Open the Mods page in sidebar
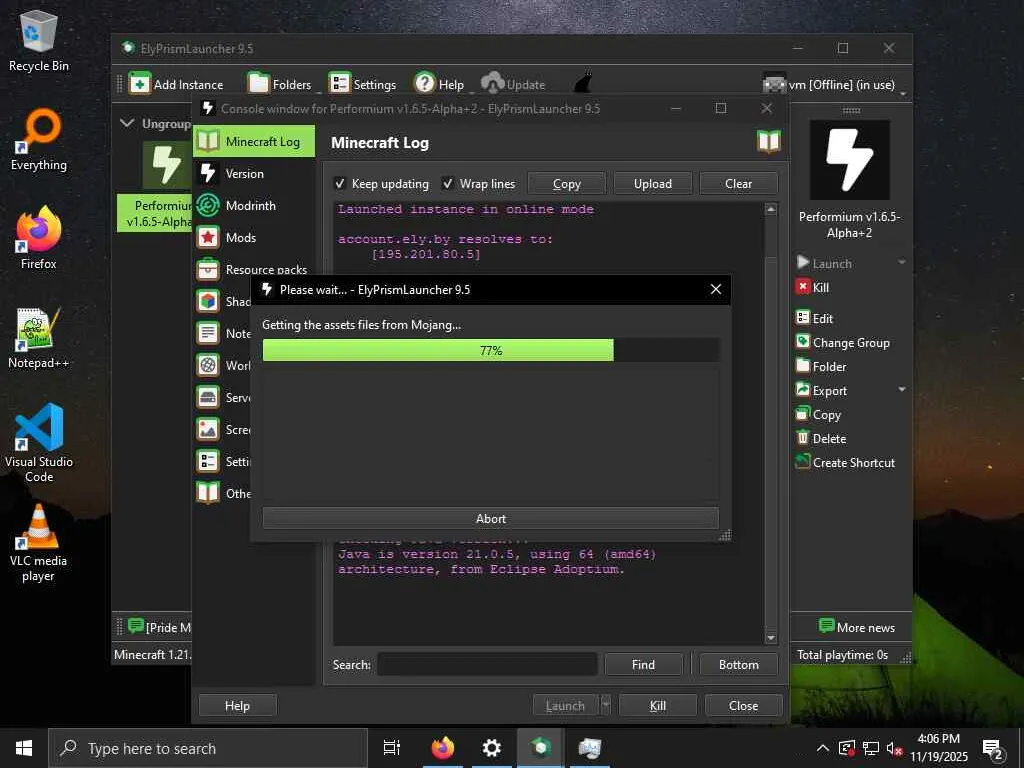 tap(254, 237)
